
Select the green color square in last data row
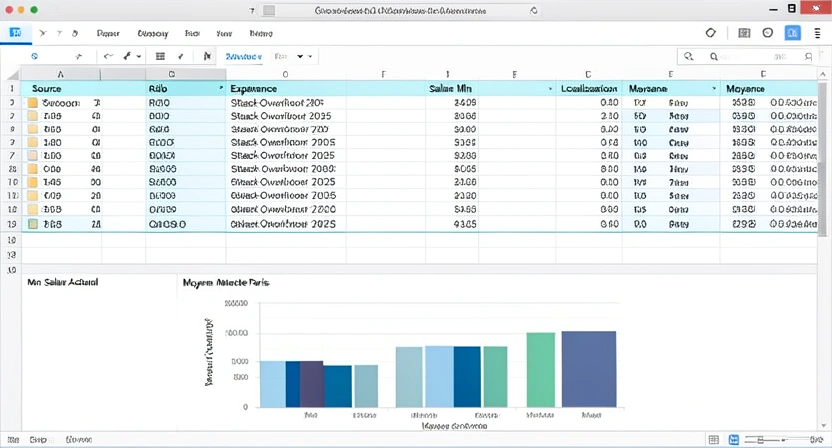pyautogui.click(x=33, y=225)
